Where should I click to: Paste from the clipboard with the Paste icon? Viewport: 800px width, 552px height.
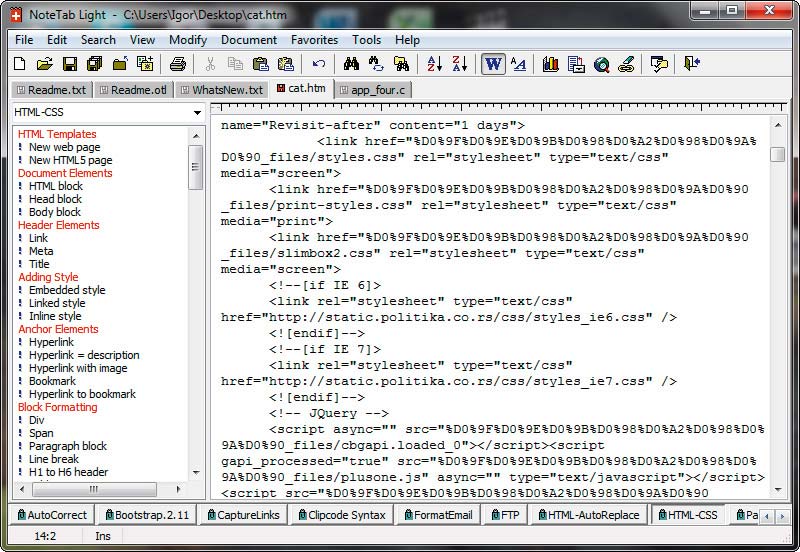(260, 64)
